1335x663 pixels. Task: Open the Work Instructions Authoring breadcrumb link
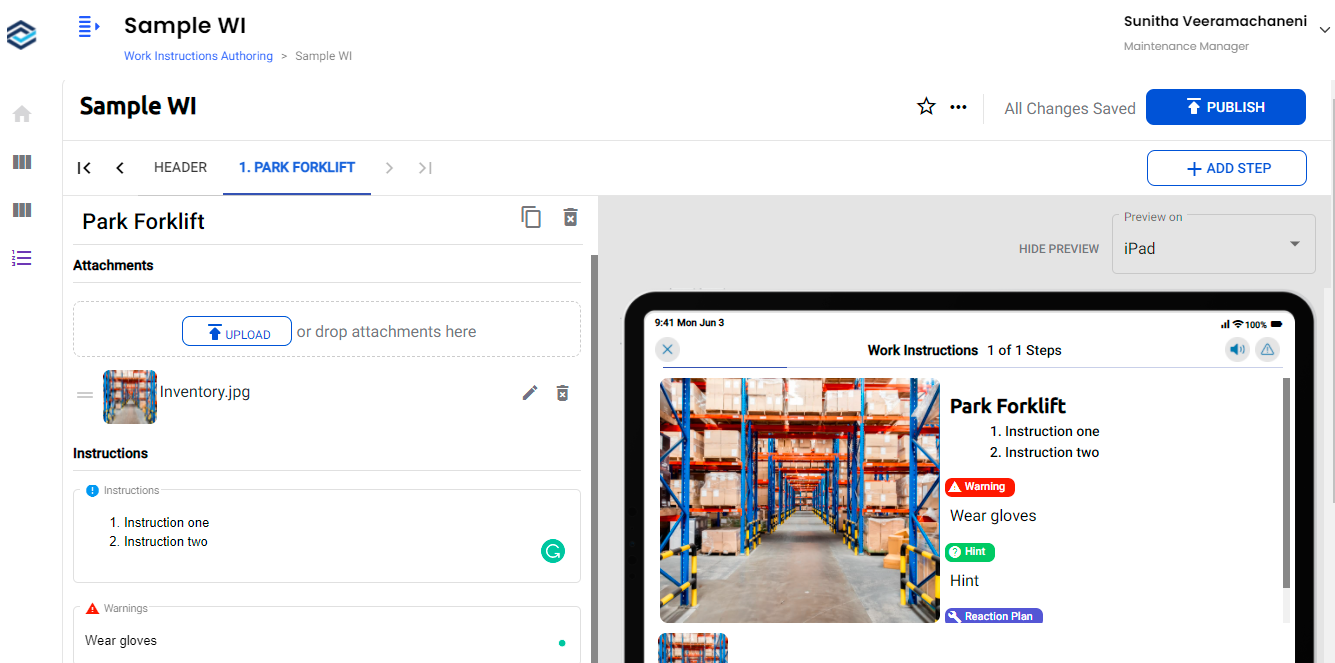click(198, 56)
